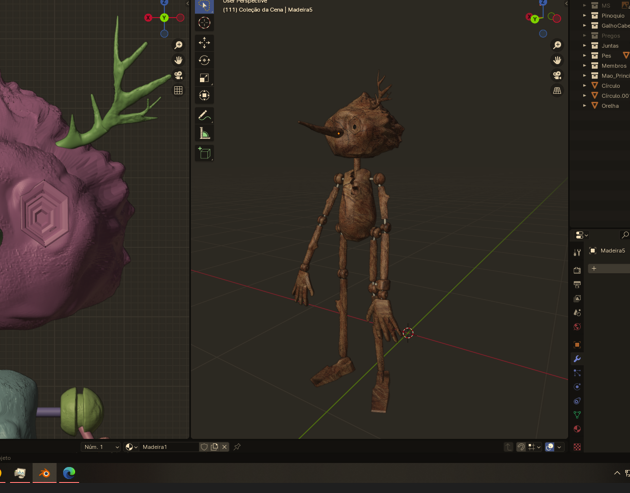
Task: Select the Move tool in toolbar
Action: (204, 43)
